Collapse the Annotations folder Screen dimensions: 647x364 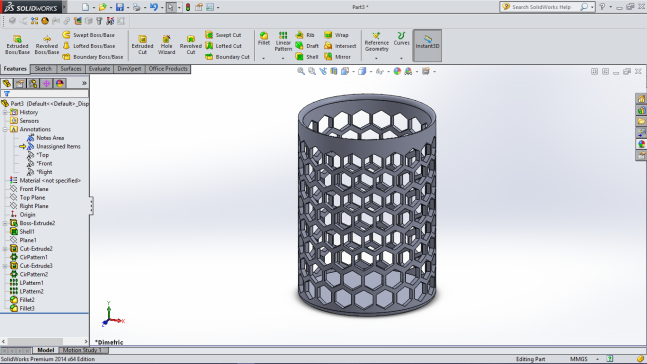(x=5, y=129)
